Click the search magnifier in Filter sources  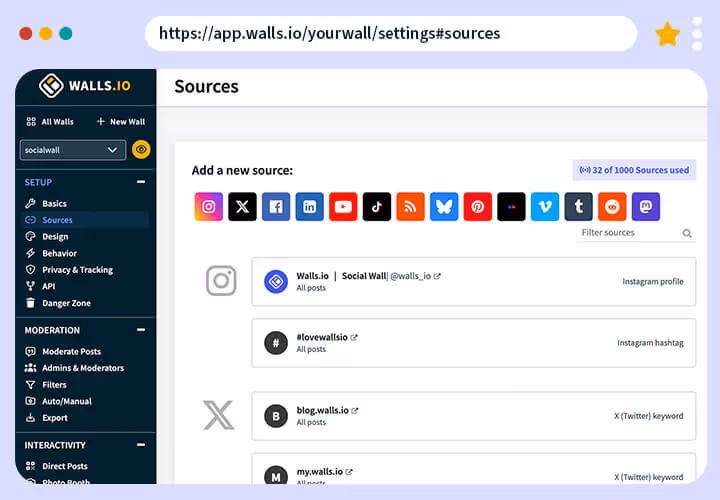(x=687, y=233)
